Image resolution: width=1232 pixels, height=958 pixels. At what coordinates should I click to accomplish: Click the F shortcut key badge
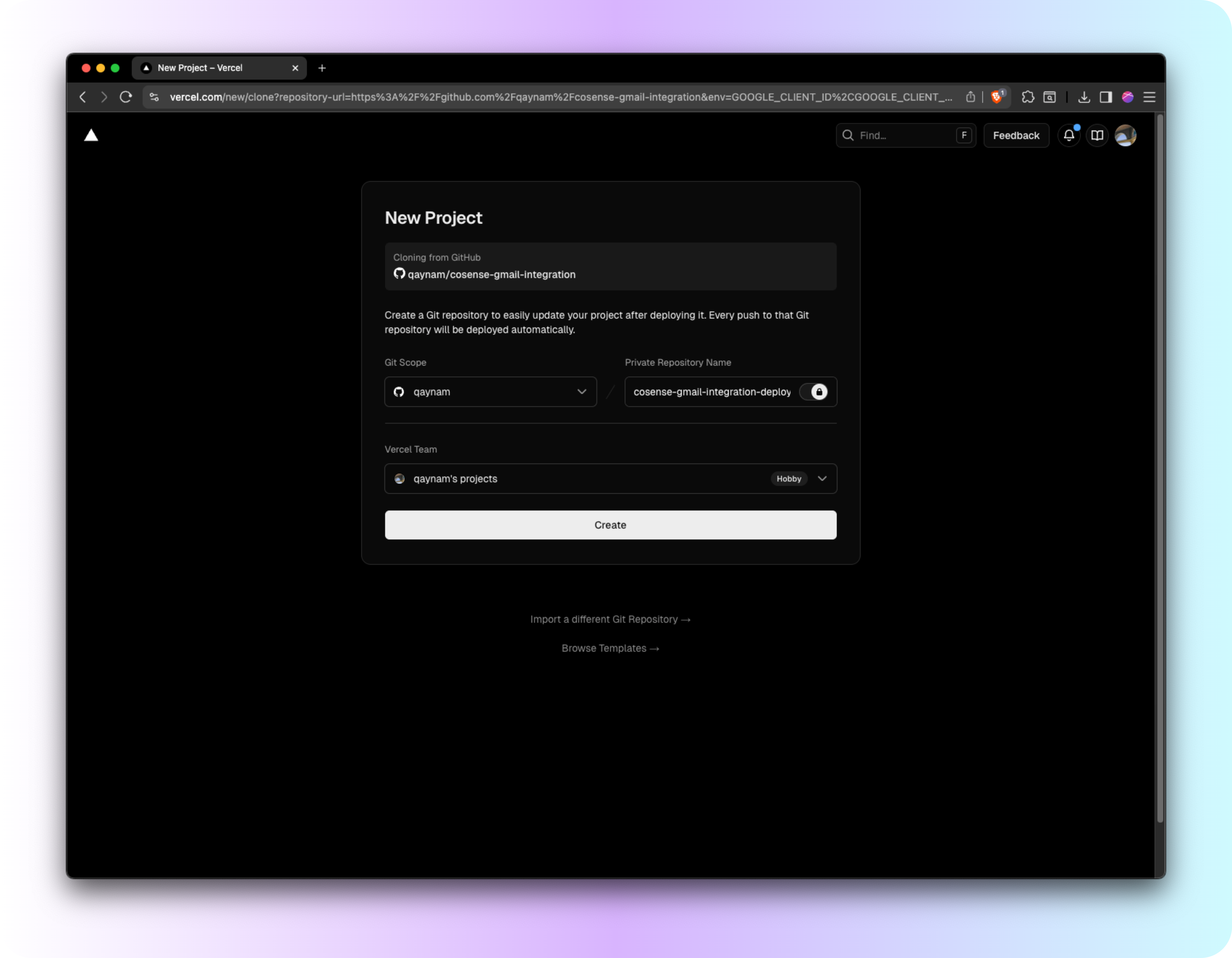pos(964,135)
